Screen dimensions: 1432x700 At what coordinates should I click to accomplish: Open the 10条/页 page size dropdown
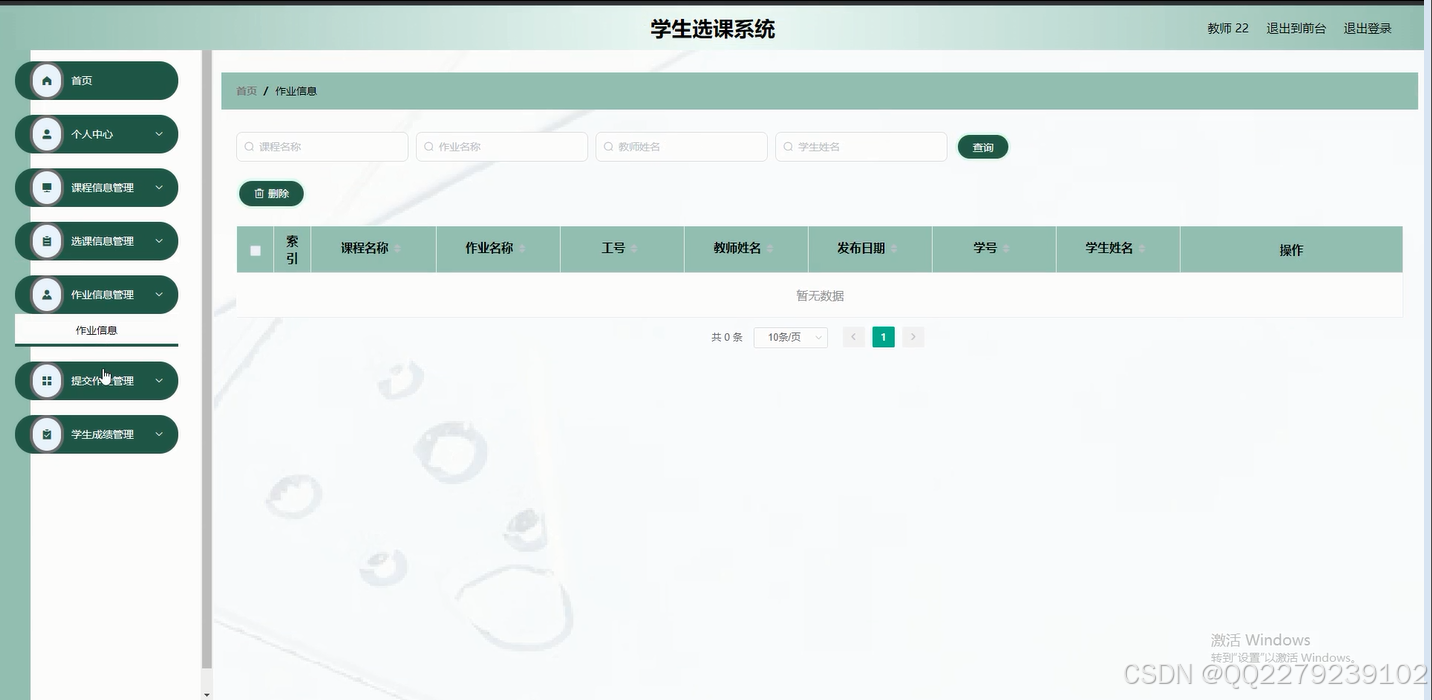click(790, 337)
